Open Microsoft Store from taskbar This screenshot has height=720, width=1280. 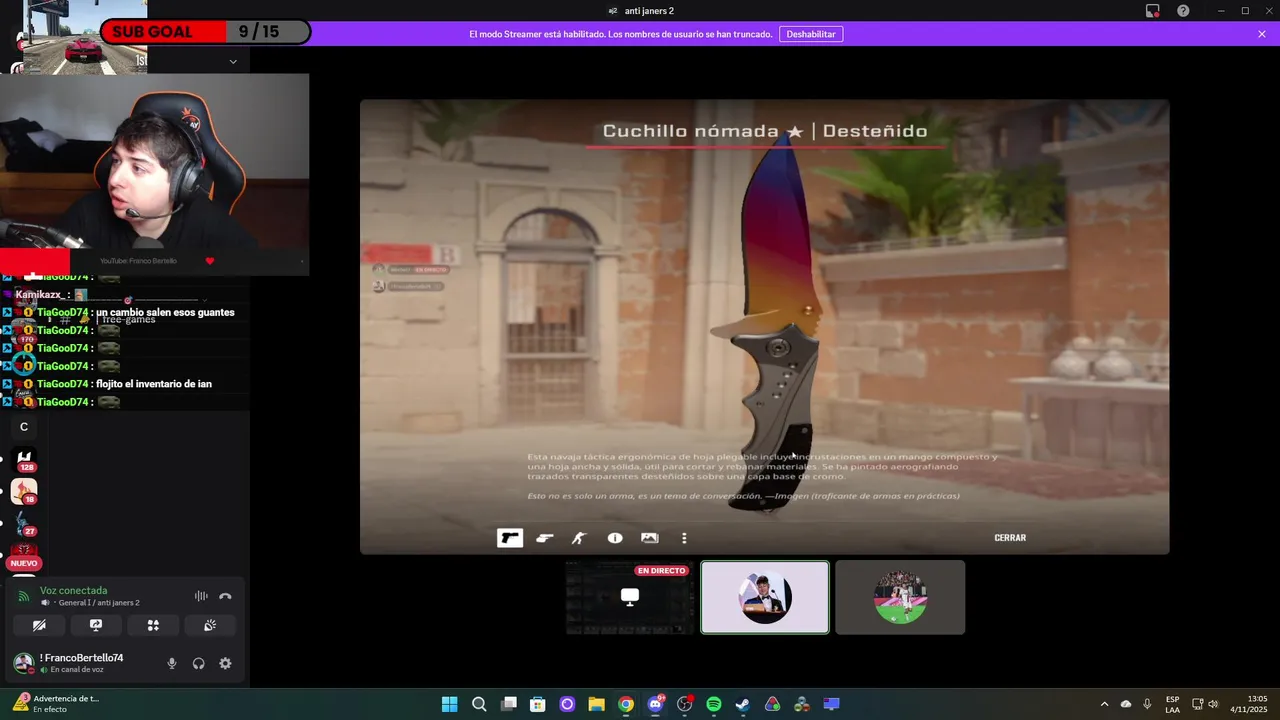click(538, 704)
